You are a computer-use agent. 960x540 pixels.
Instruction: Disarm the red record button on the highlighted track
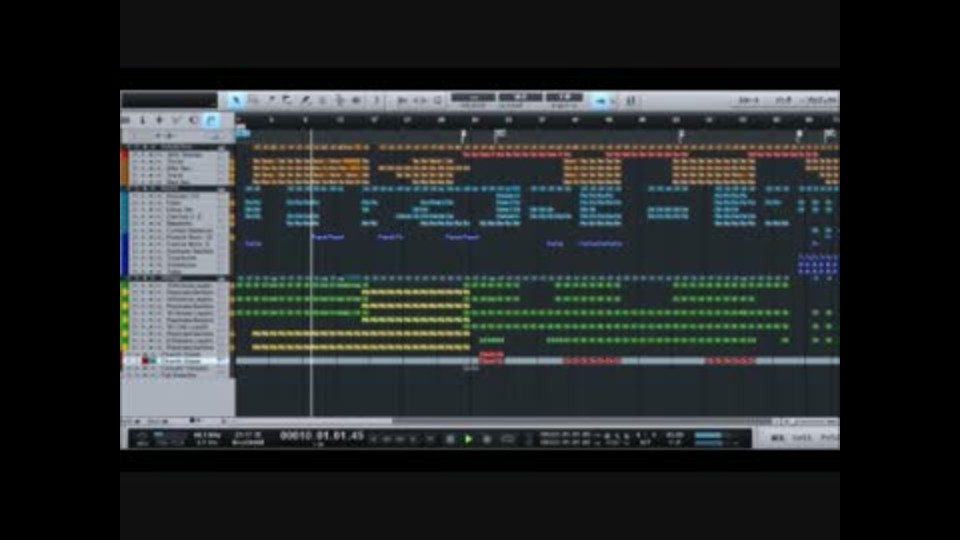pos(145,361)
